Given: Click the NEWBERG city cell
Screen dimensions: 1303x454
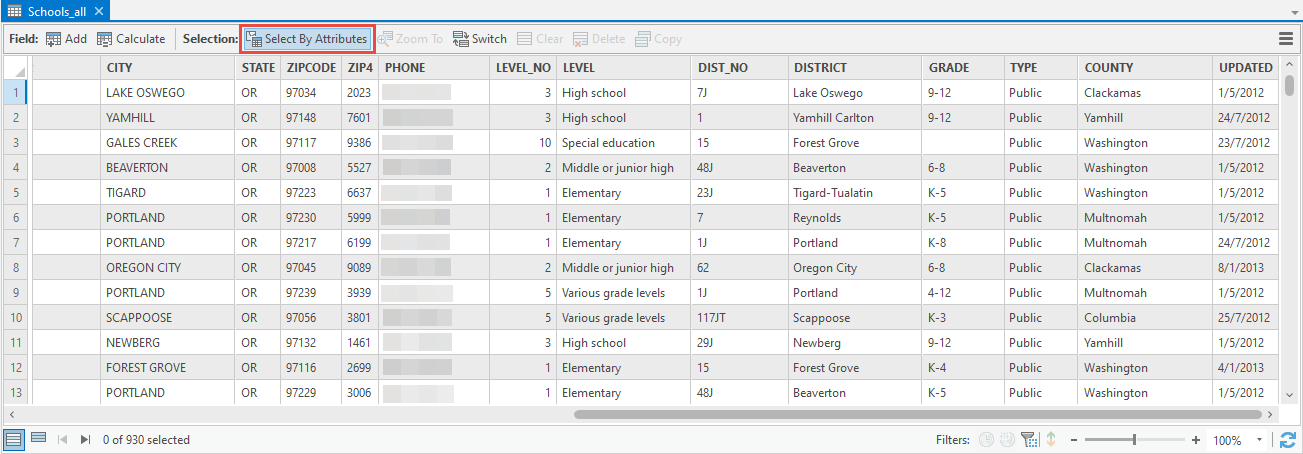Looking at the screenshot, I should pos(167,343).
